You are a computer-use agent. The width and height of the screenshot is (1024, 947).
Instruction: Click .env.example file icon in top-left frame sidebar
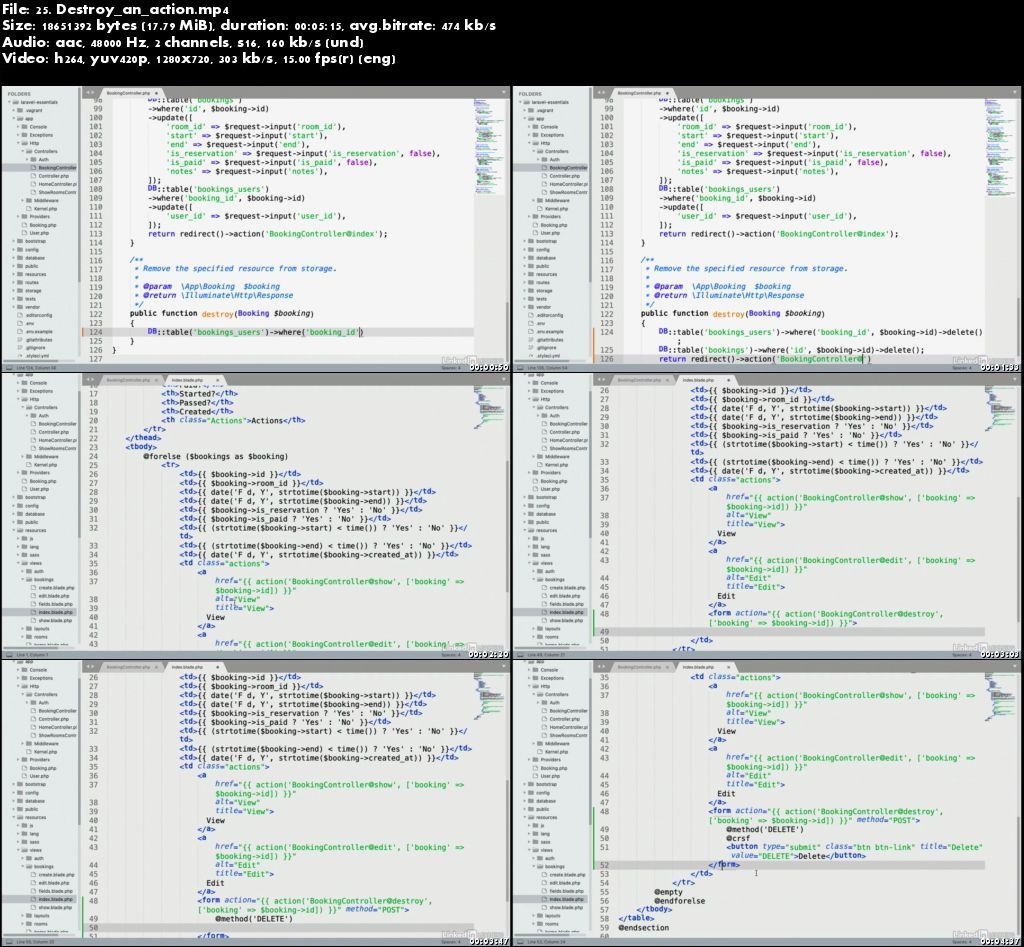pyautogui.click(x=21, y=331)
